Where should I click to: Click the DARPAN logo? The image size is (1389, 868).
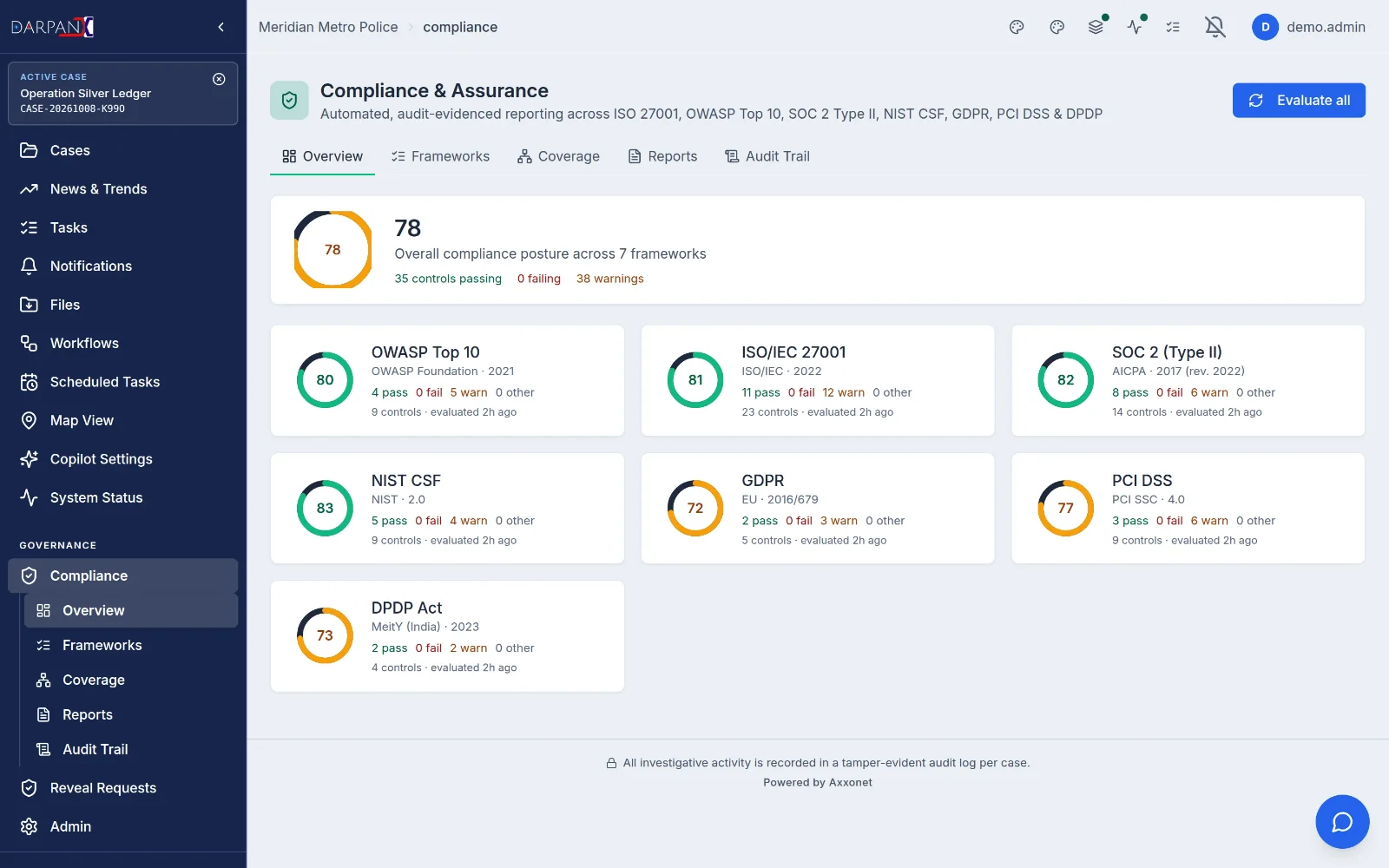point(52,27)
